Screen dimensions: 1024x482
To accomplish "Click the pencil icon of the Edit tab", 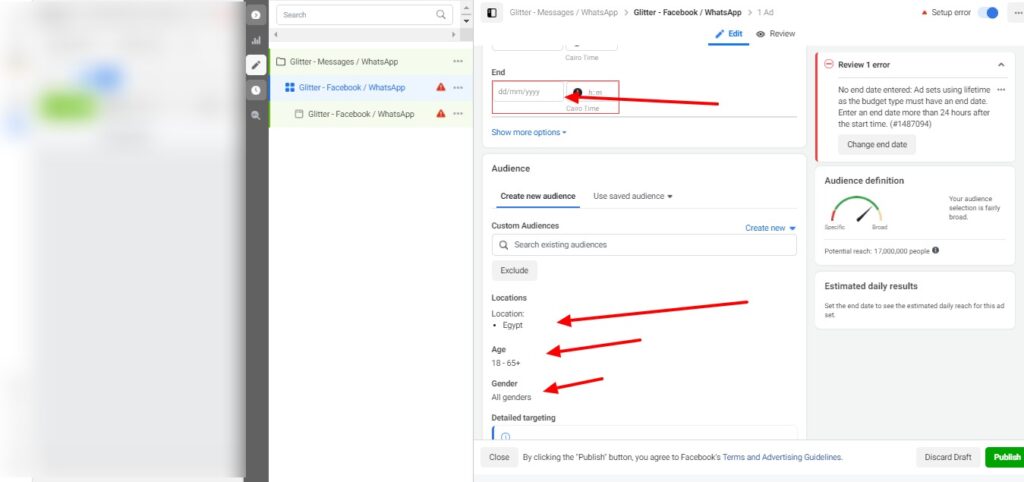I will click(x=720, y=33).
